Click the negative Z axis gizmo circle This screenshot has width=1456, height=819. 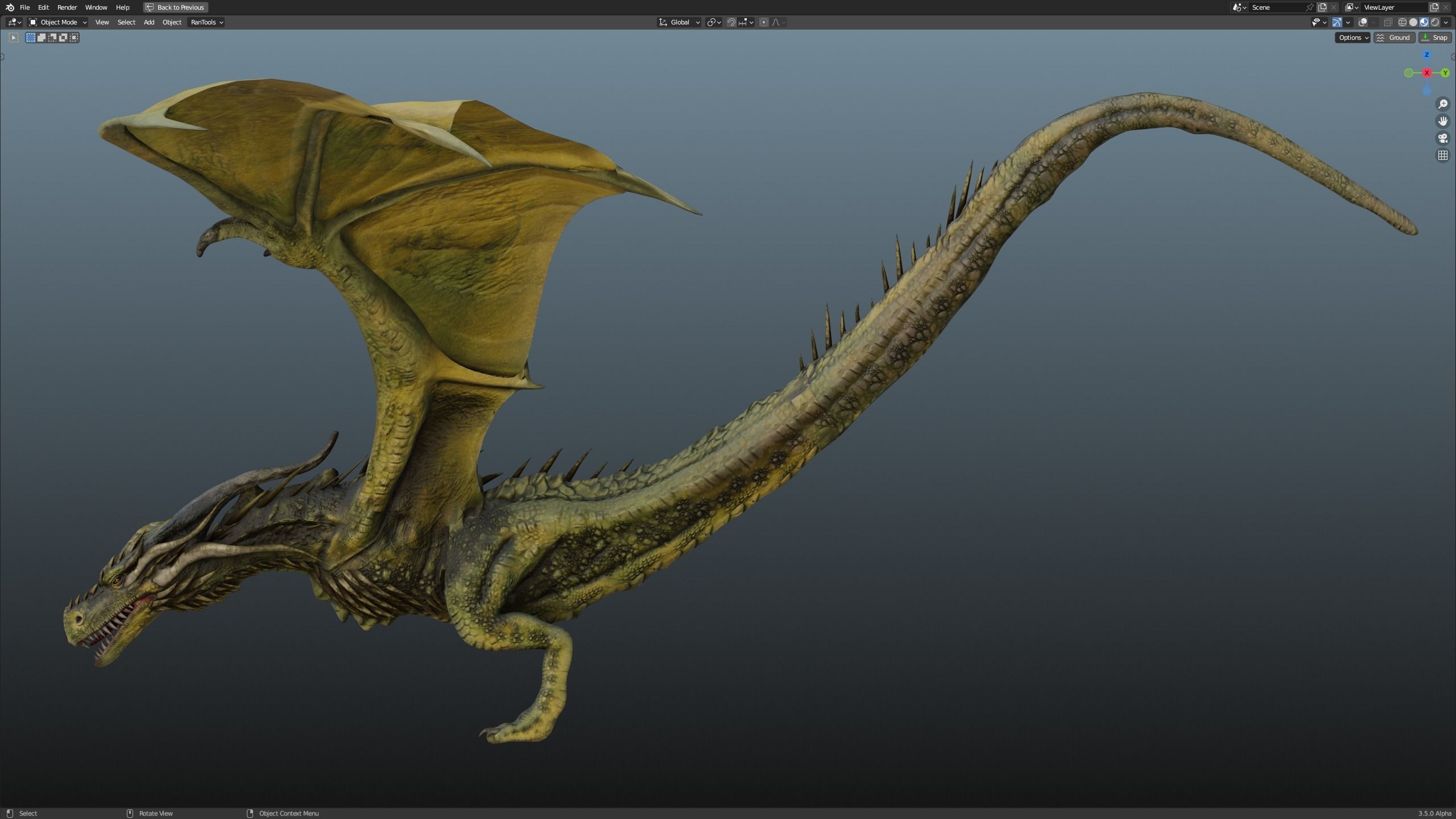click(1426, 91)
